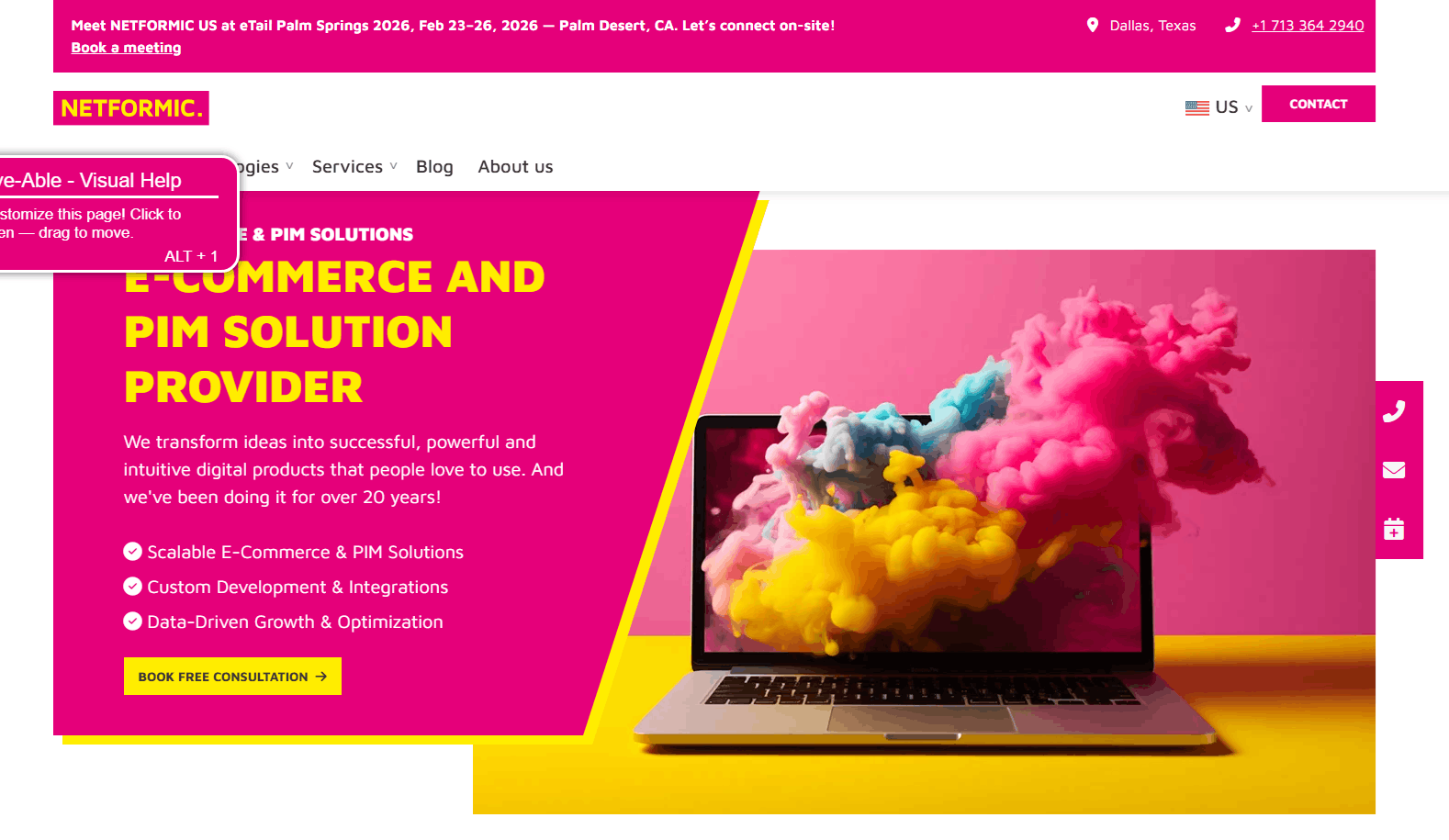Click the CONTACT button
This screenshot has width=1449, height=840.
(x=1318, y=104)
